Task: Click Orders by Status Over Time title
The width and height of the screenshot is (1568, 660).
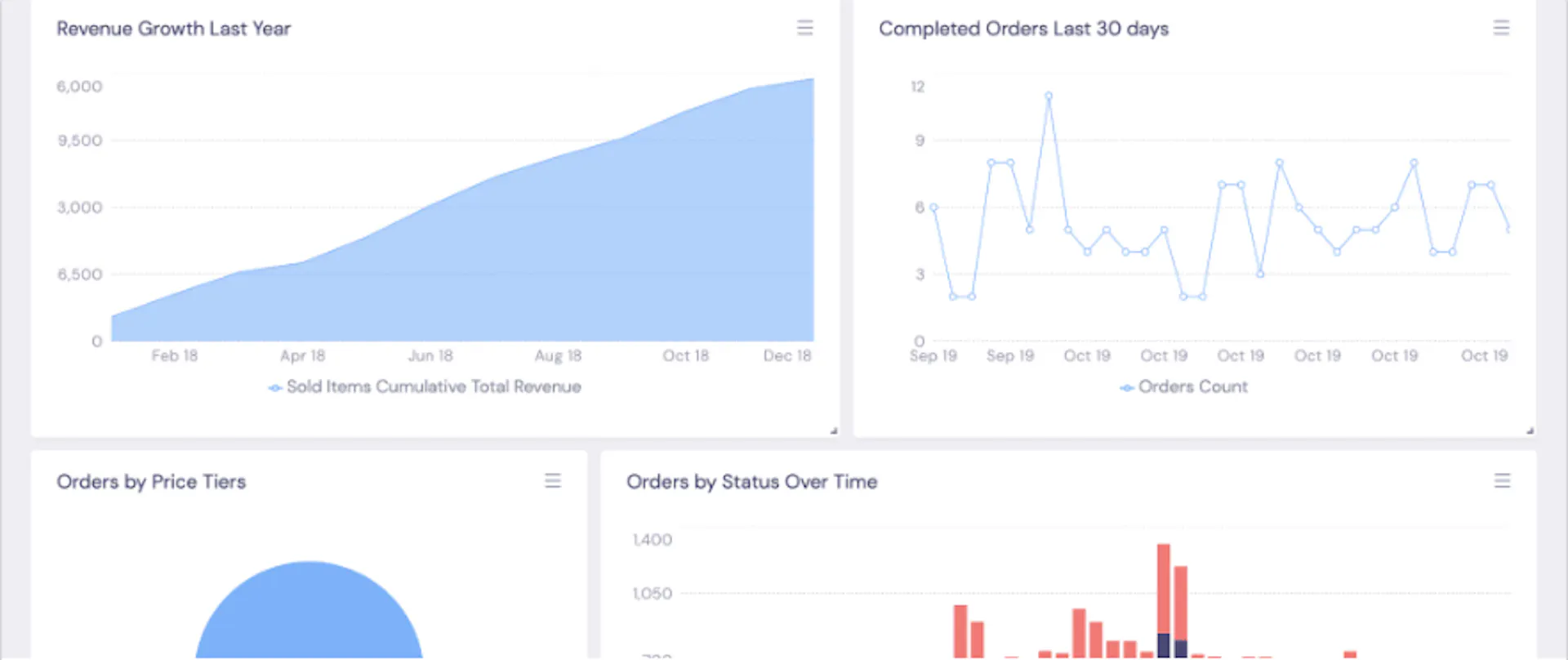Action: (x=751, y=481)
